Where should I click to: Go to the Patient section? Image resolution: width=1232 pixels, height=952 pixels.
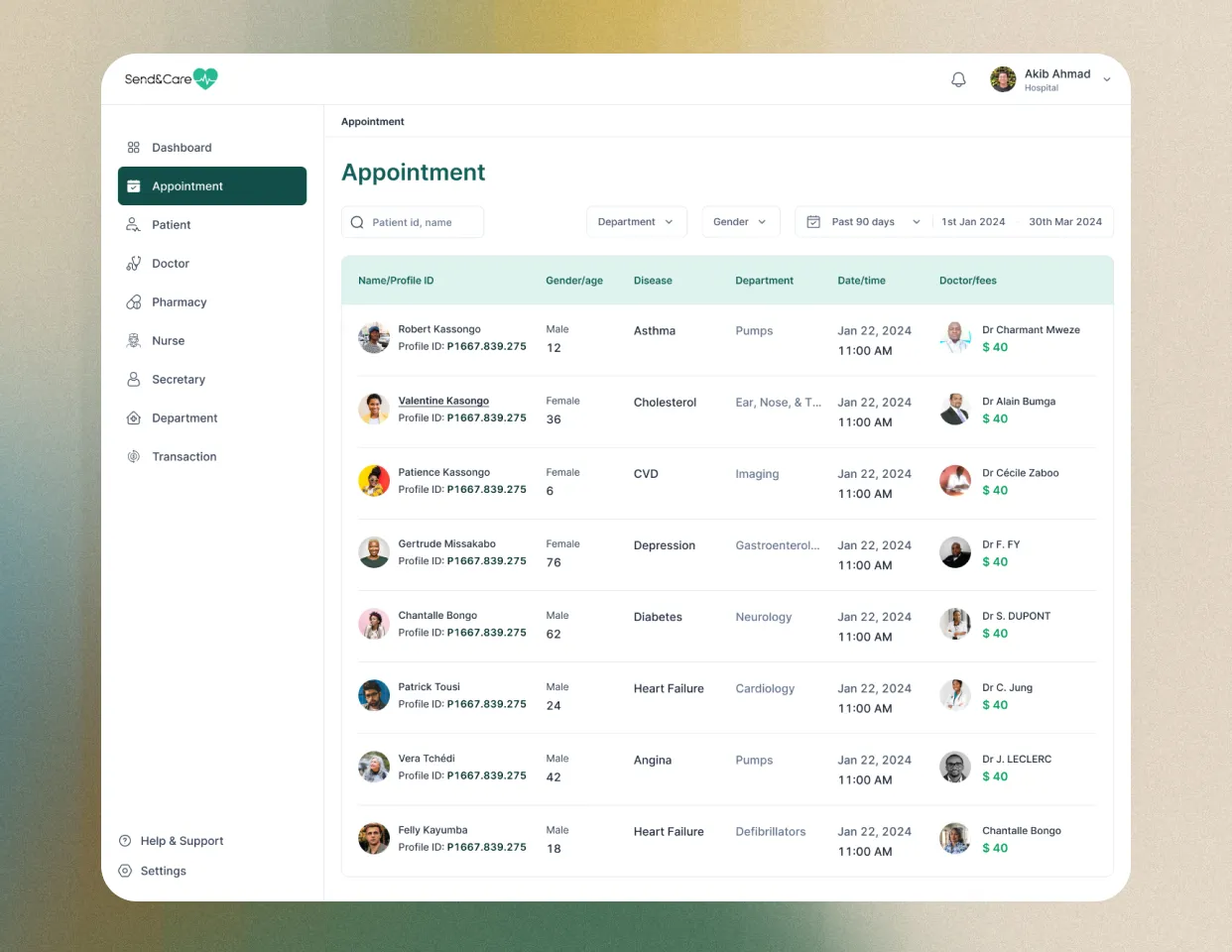tap(212, 225)
